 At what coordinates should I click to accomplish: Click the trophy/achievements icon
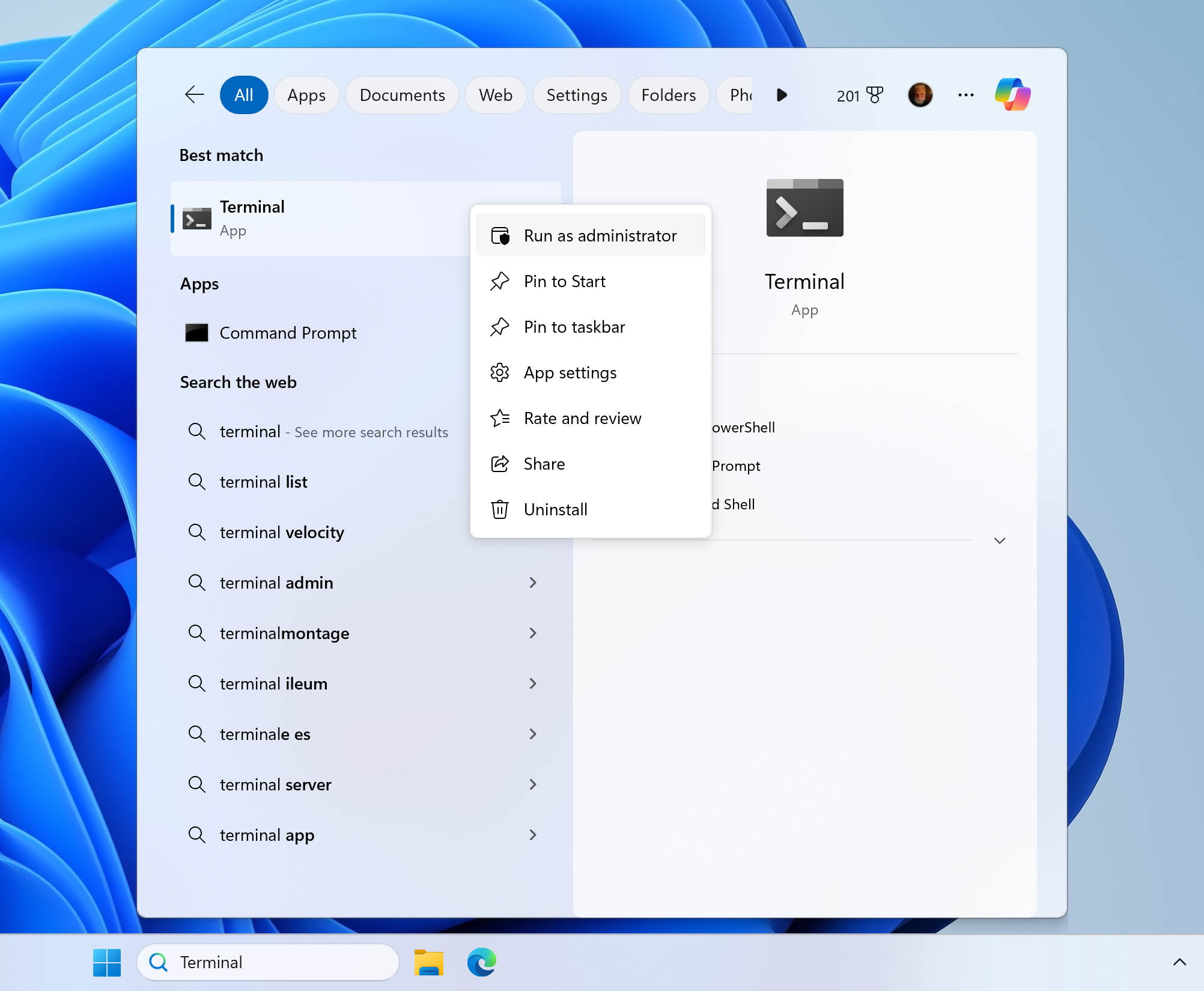click(x=876, y=94)
